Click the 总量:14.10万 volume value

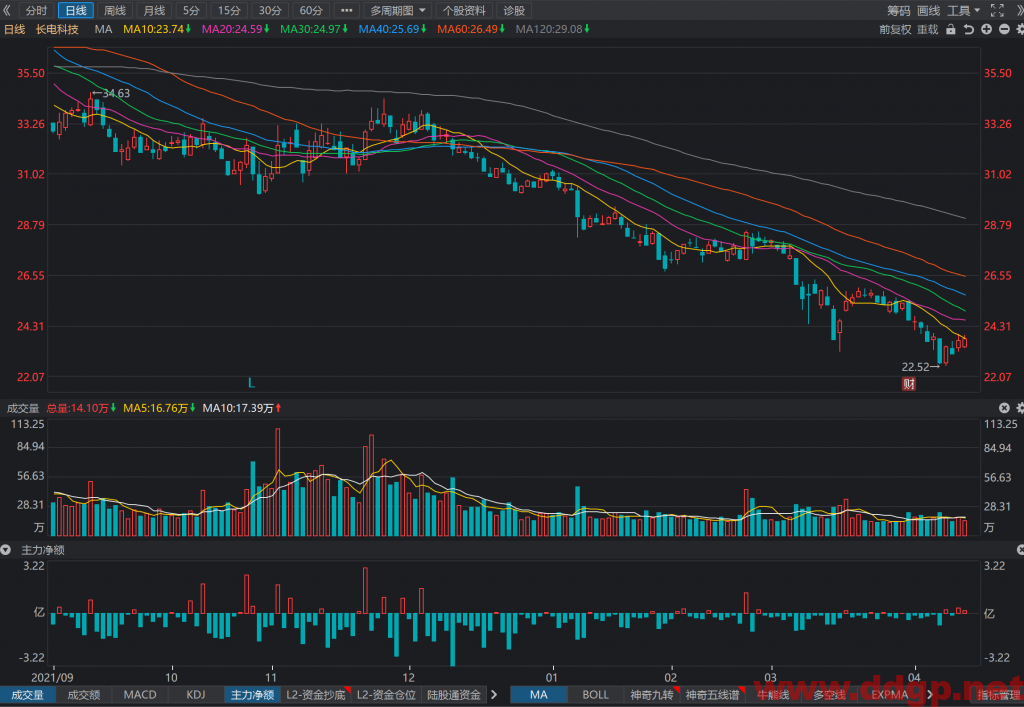click(81, 408)
